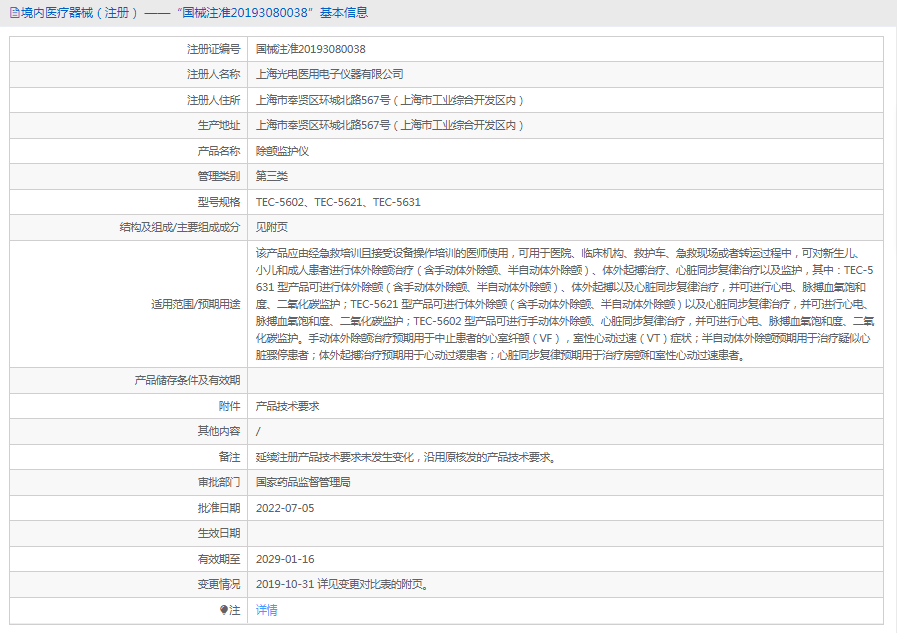Click the 适用范围/预期用途 description paragraph
The image size is (897, 633).
tap(565, 304)
